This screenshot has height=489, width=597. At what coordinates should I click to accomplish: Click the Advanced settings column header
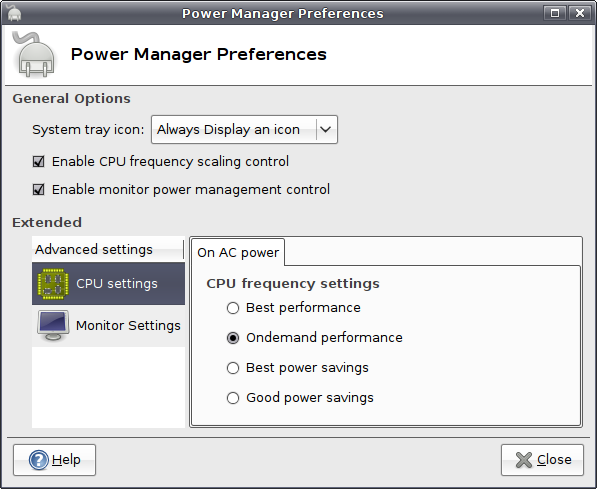[108, 249]
